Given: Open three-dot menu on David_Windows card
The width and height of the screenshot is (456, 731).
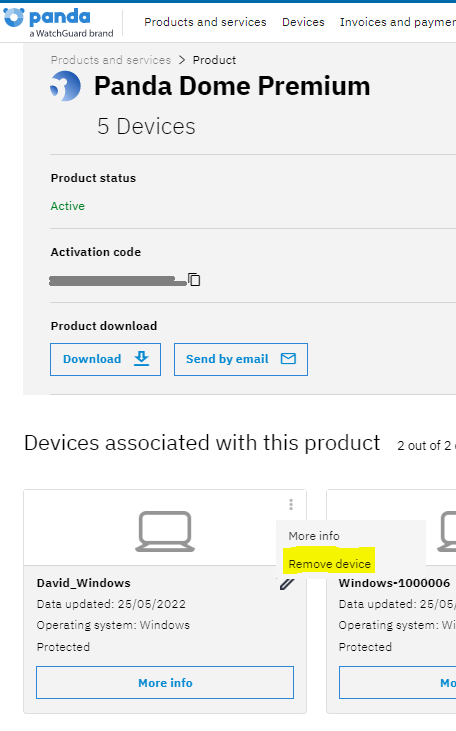Looking at the screenshot, I should (x=290, y=504).
